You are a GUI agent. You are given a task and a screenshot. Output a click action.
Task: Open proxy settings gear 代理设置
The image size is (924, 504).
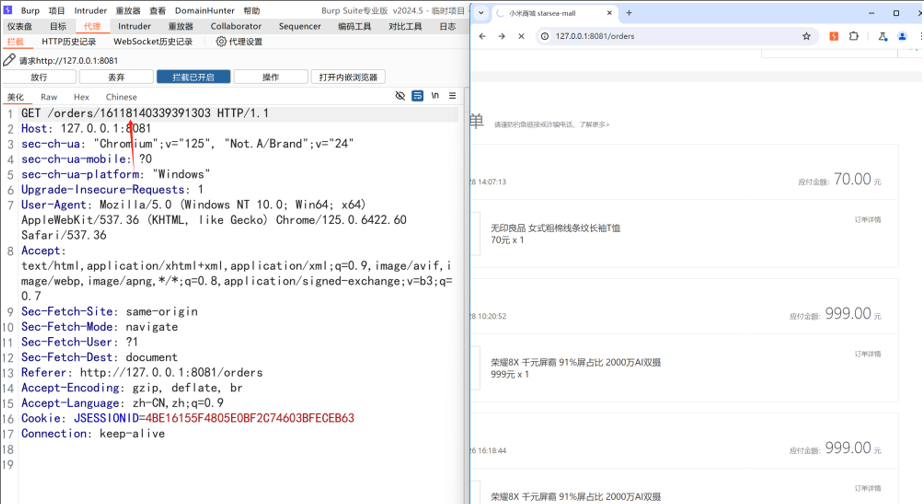click(x=239, y=41)
